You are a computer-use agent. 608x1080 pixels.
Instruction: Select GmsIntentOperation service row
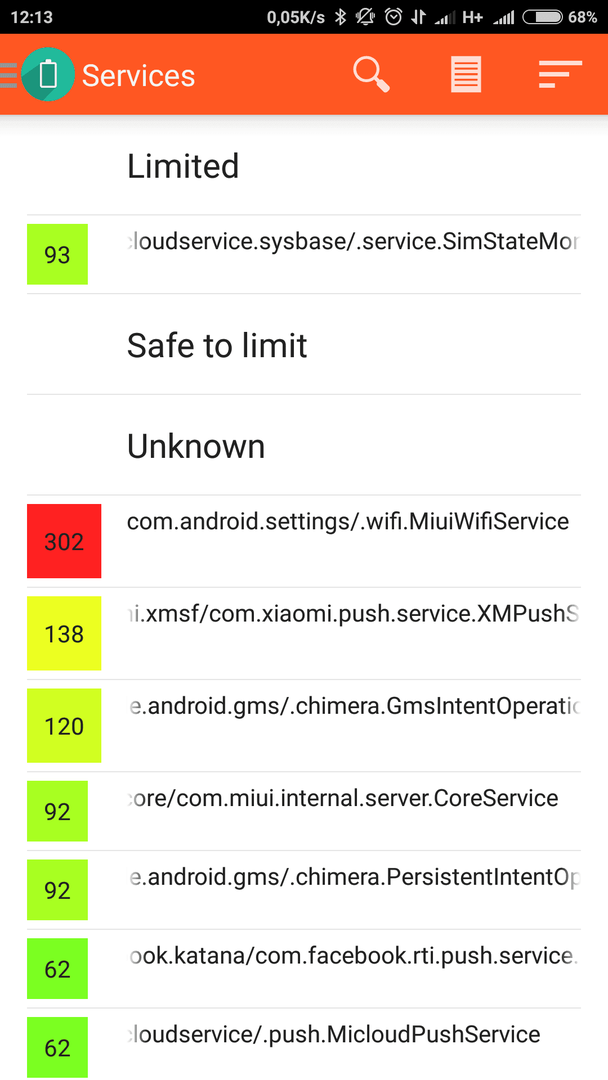[x=304, y=726]
